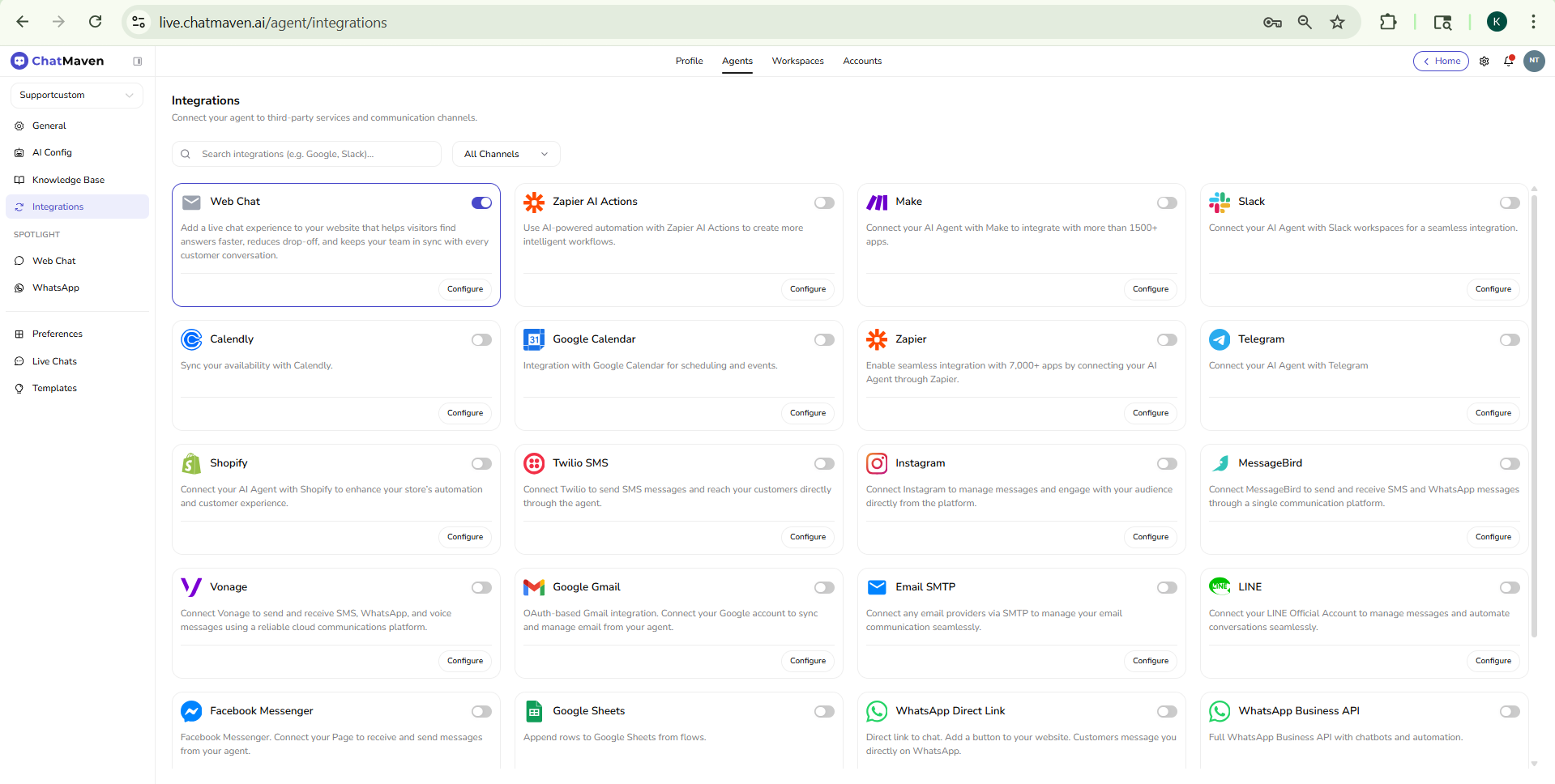Click the WhatsApp spotlight sidebar icon
1555x784 pixels.
click(x=19, y=288)
